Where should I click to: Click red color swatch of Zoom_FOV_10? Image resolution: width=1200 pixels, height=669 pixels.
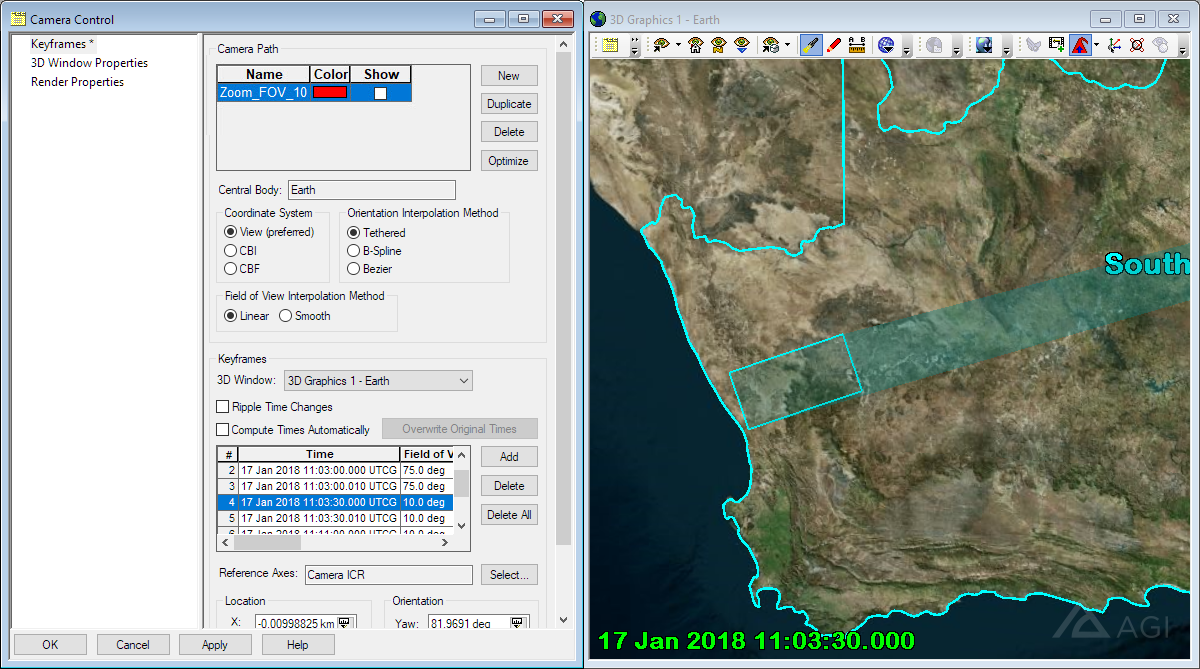pos(330,92)
